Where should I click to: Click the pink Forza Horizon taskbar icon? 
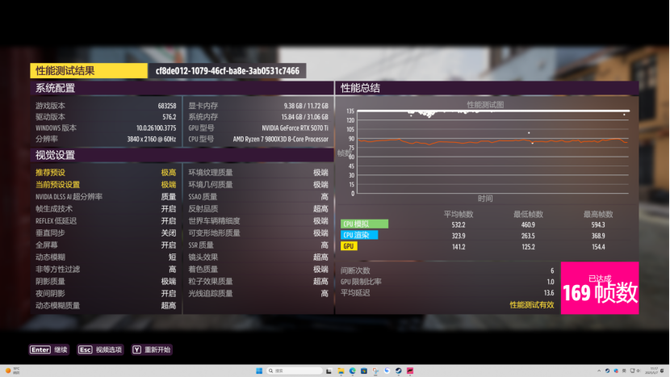pos(410,371)
